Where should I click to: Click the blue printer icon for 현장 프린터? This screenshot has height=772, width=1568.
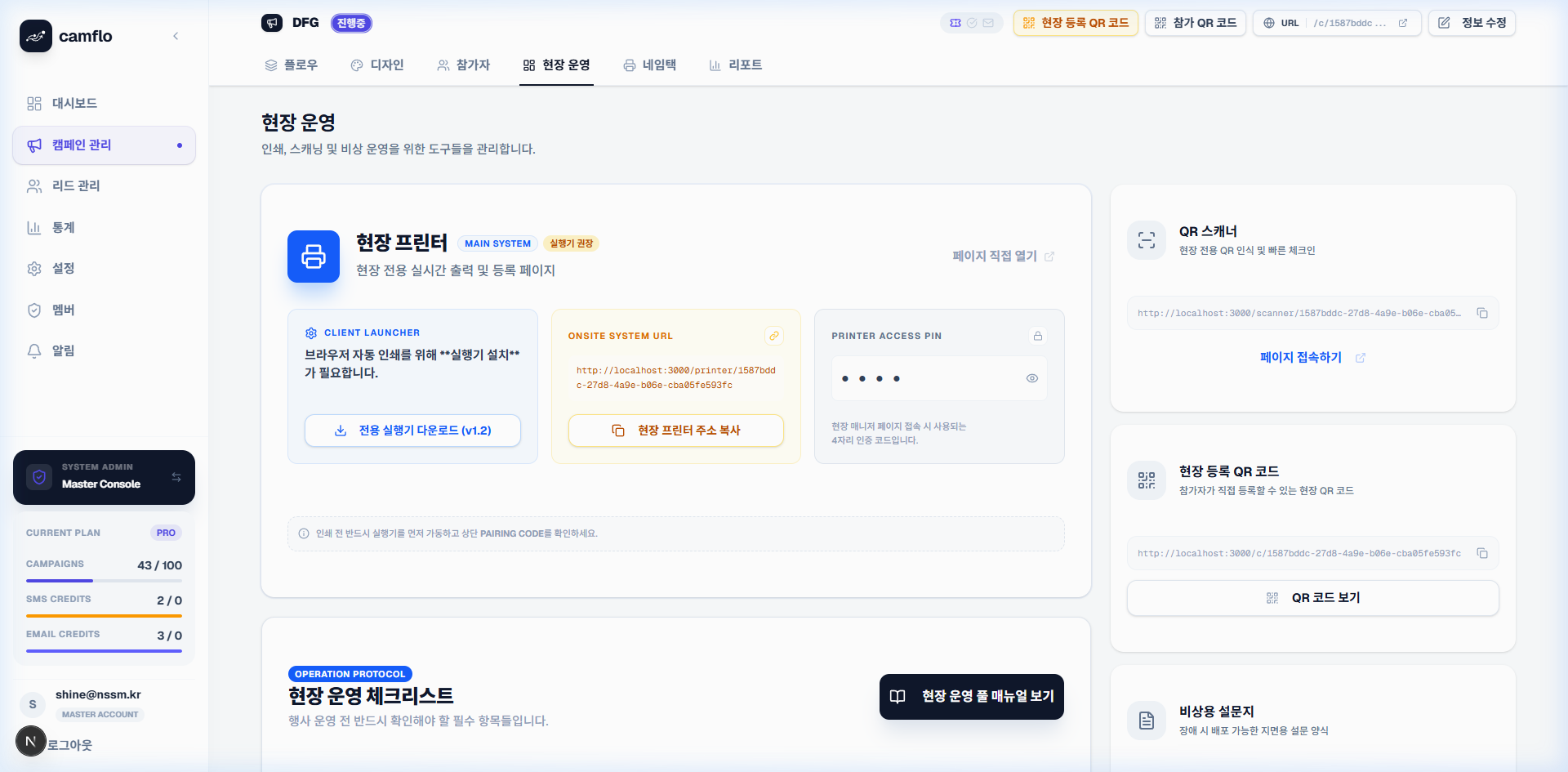click(x=314, y=257)
